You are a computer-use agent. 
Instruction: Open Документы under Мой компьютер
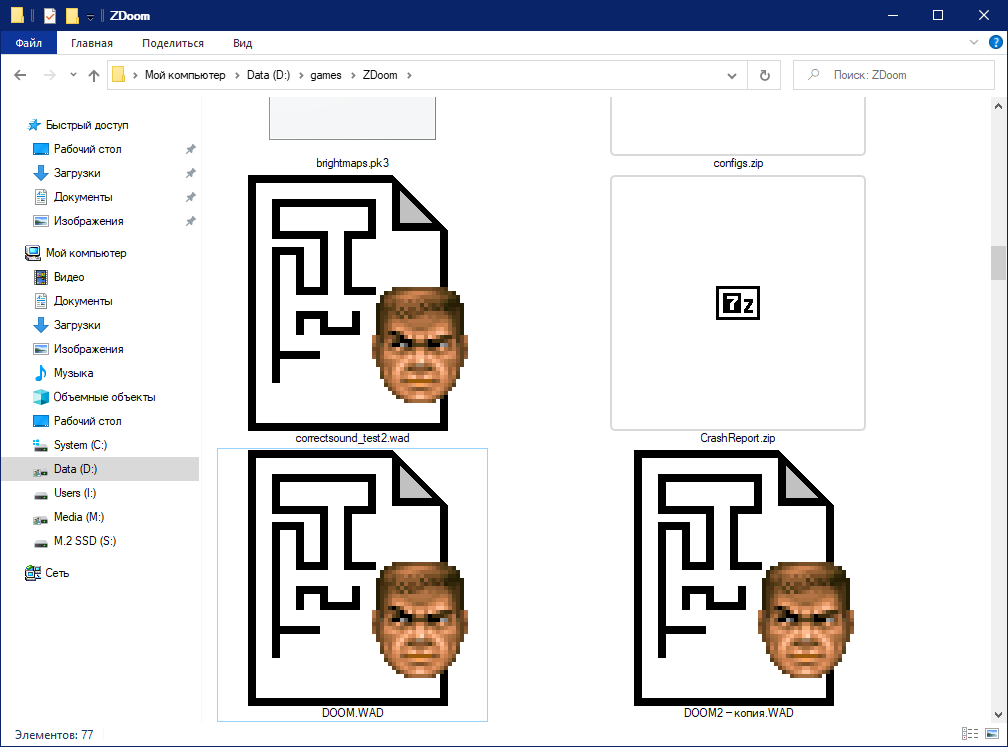point(83,301)
